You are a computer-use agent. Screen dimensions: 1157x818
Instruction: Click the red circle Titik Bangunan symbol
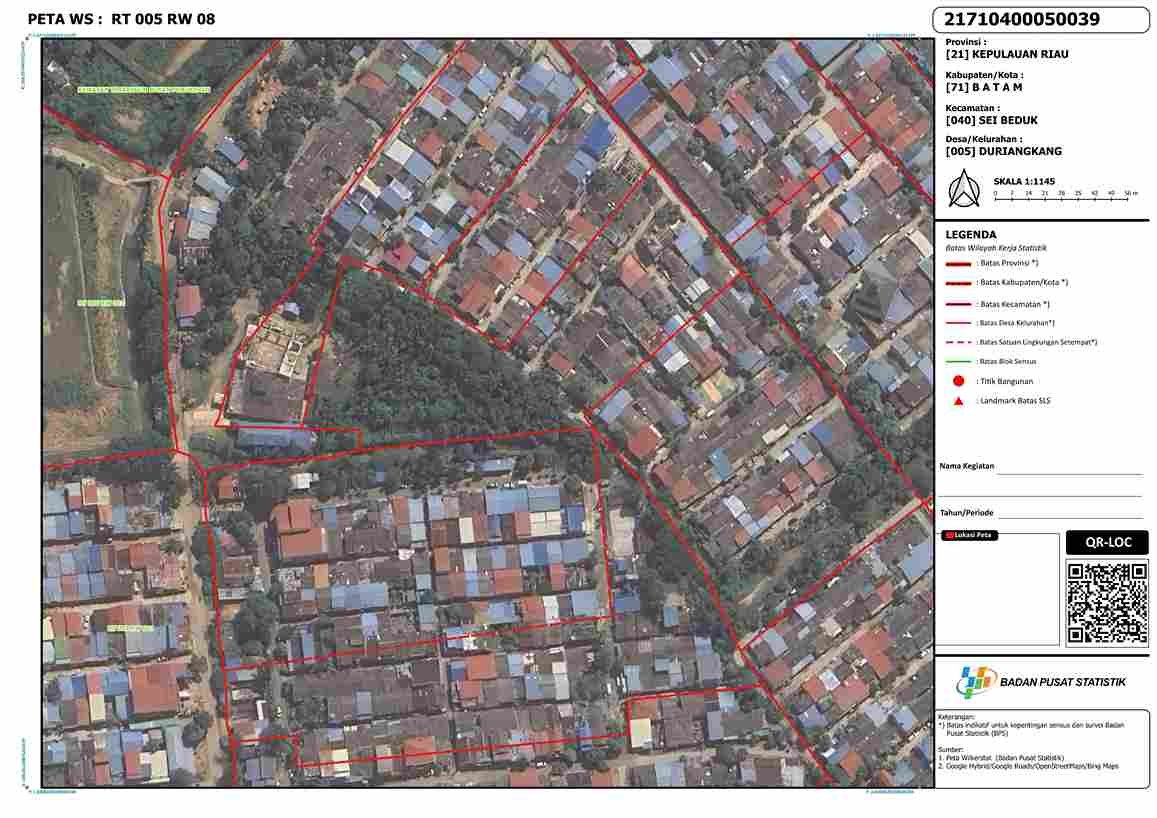(958, 381)
